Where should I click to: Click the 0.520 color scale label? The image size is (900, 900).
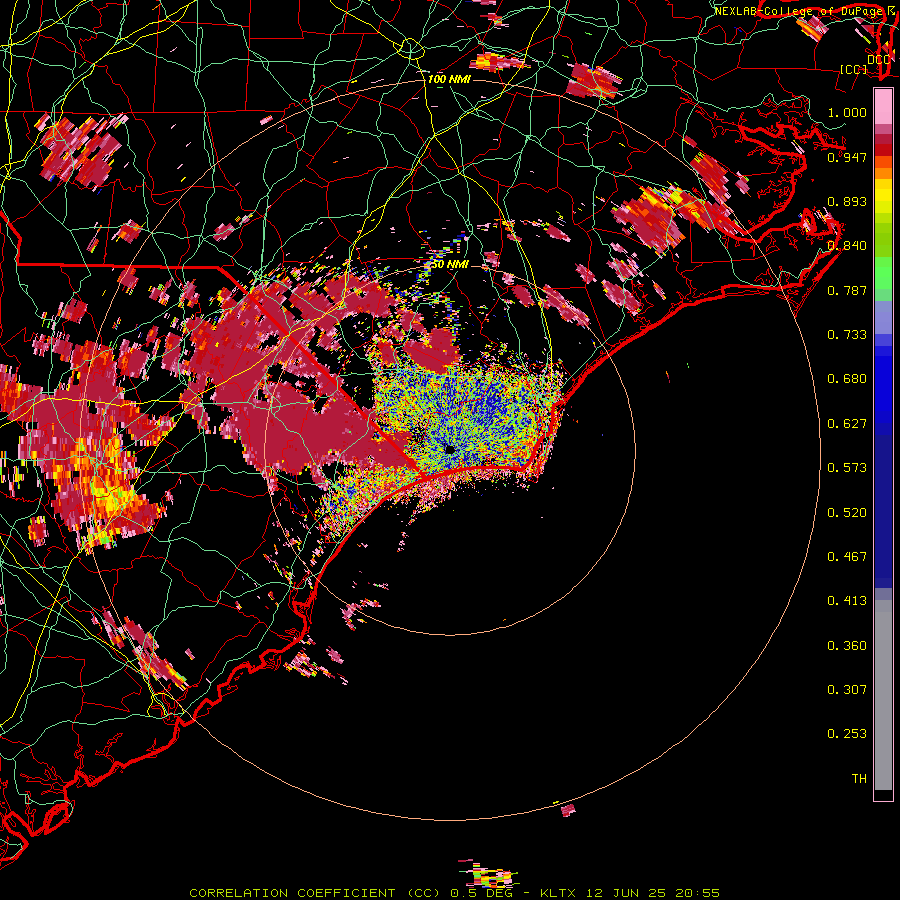(847, 513)
